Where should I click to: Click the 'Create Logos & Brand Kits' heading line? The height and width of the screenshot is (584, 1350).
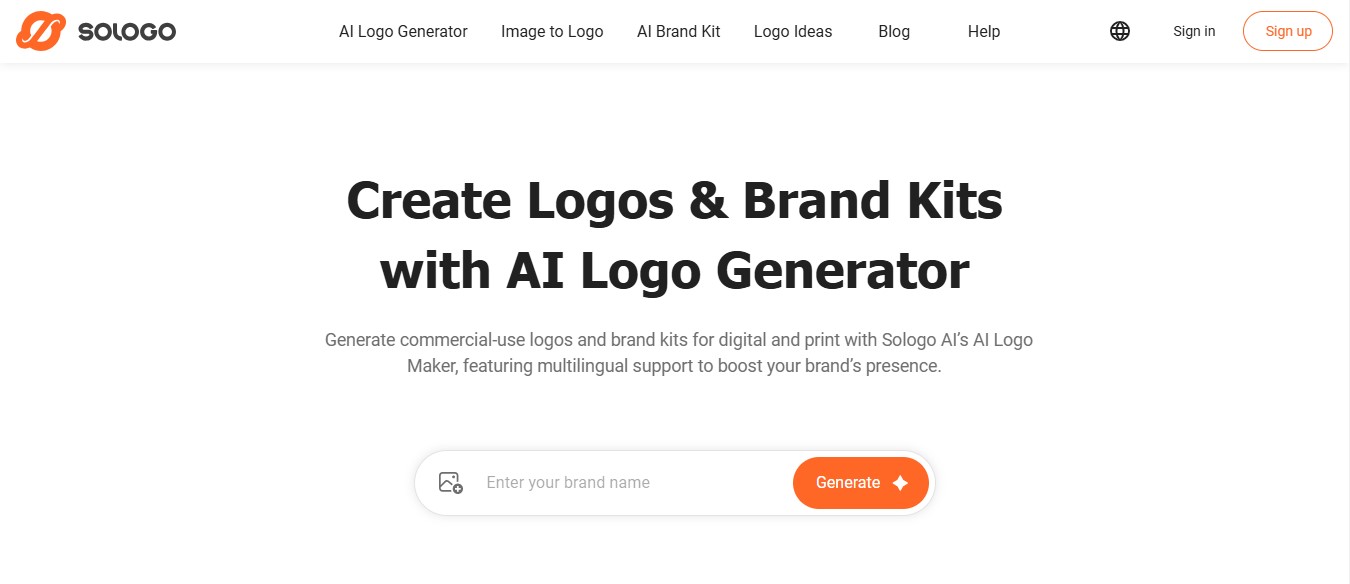[x=675, y=200]
